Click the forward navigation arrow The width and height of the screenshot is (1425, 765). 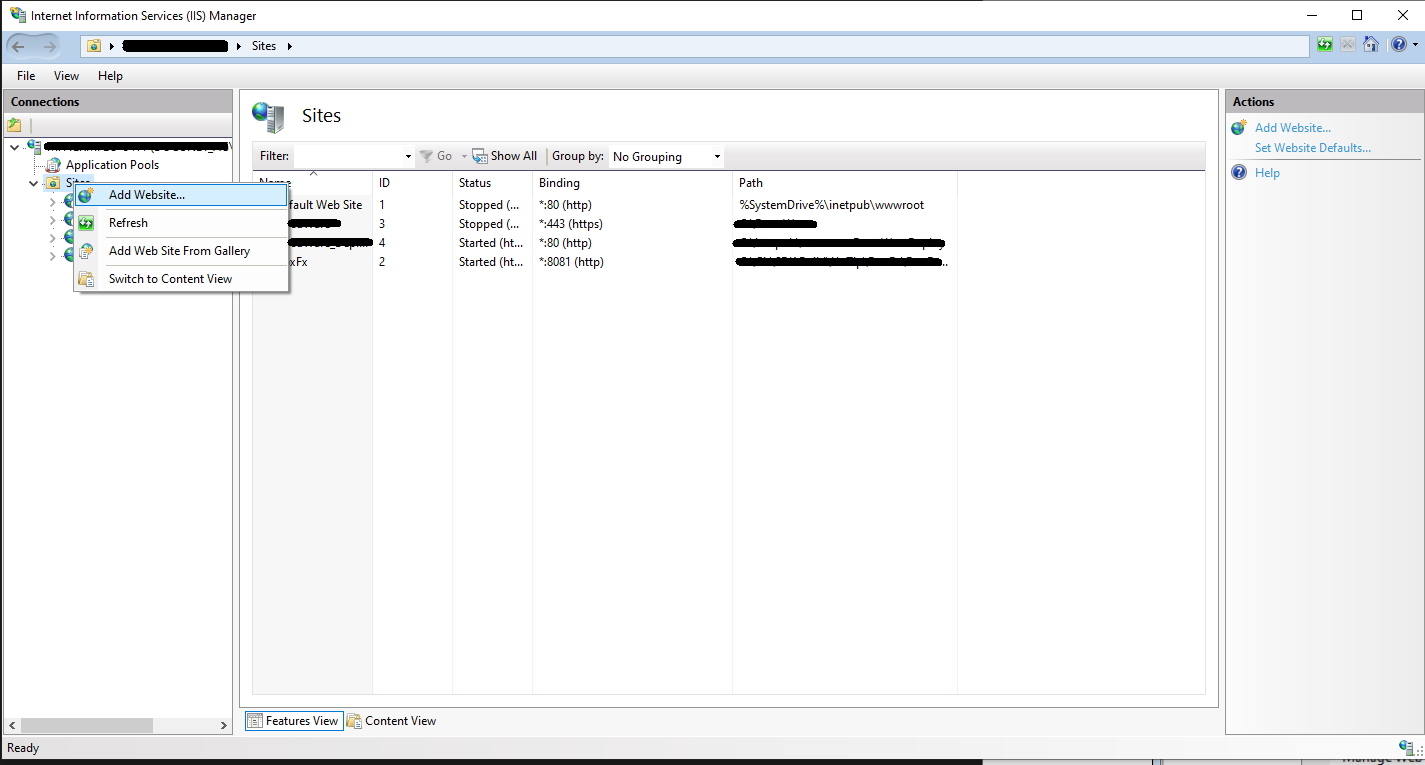[x=48, y=46]
